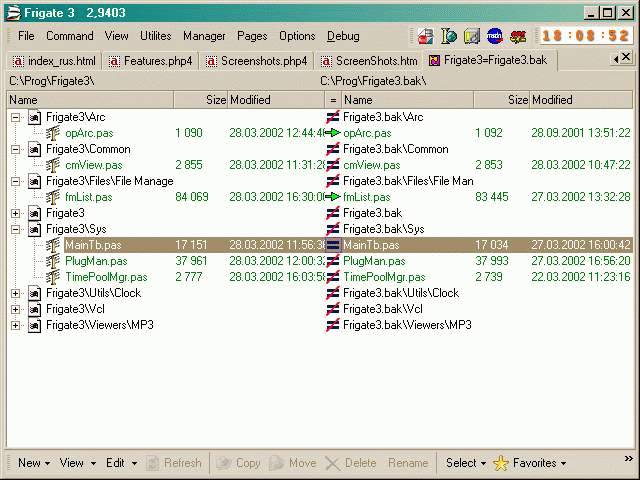The height and width of the screenshot is (480, 640).
Task: Collapse the Frigate3\Sys tree node
Action: (x=16, y=229)
